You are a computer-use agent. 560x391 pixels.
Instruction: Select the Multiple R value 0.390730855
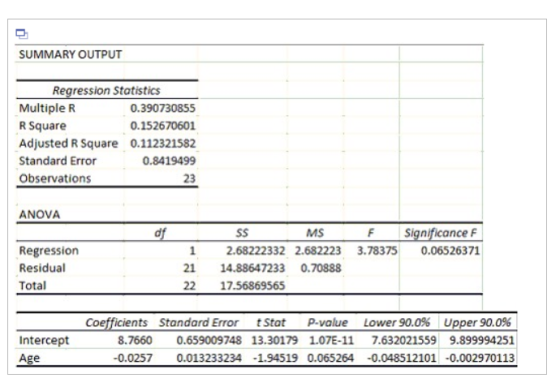click(x=162, y=108)
